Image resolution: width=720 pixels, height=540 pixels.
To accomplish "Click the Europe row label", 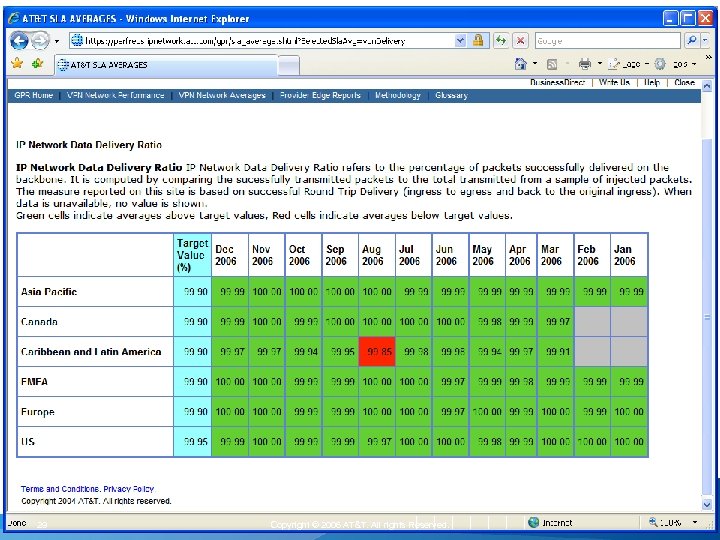I will 38,411.
